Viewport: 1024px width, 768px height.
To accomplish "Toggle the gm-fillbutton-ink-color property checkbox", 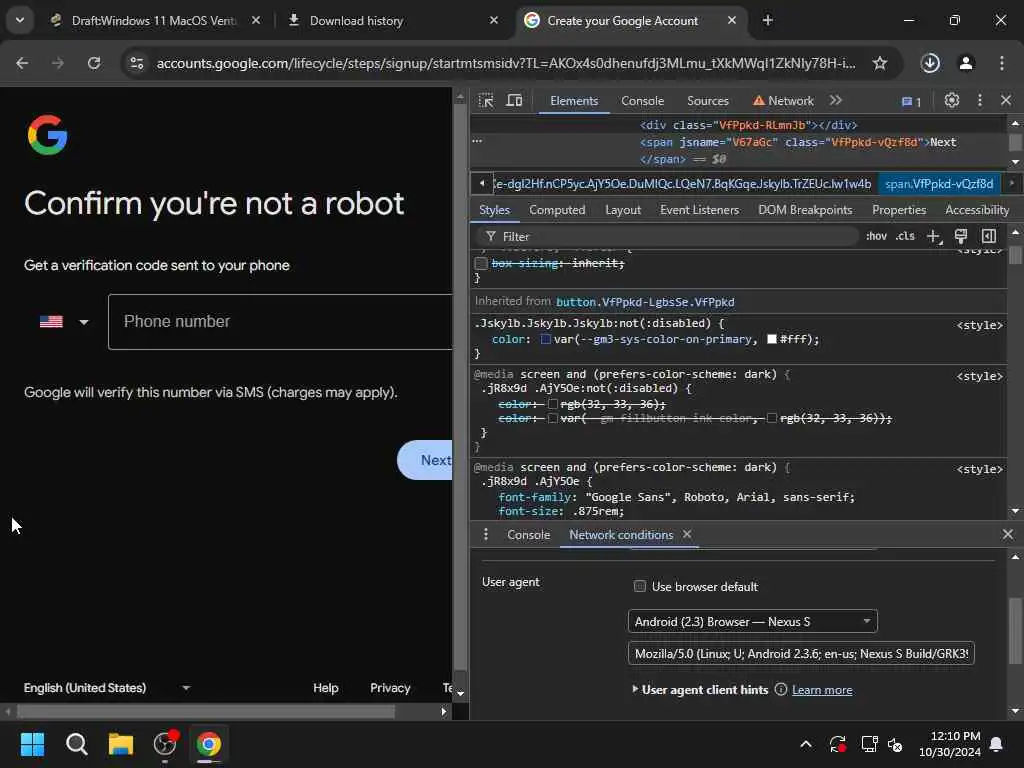I will click(552, 418).
